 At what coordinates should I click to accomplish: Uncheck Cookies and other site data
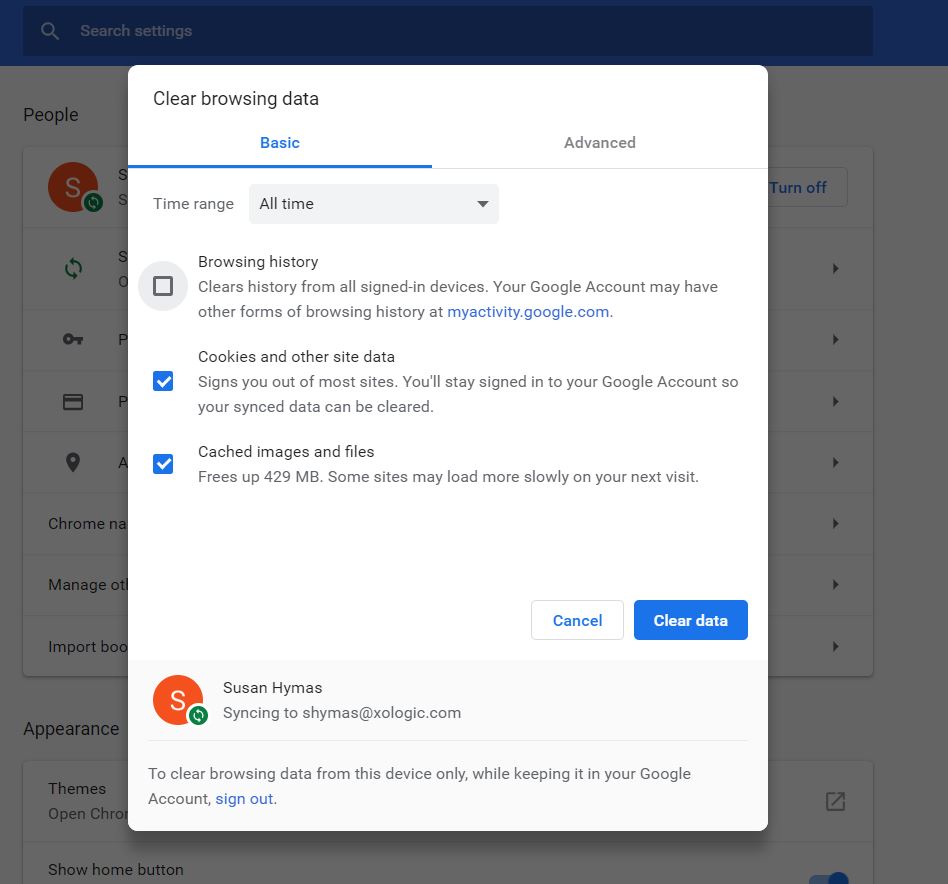click(163, 381)
